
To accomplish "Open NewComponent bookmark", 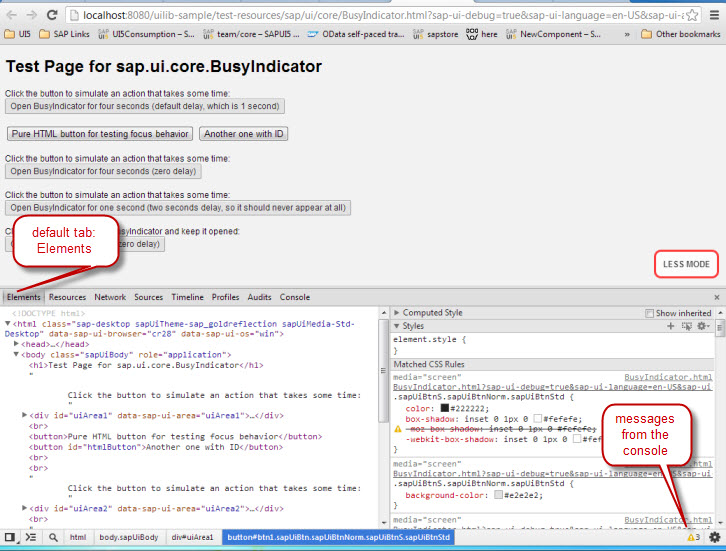I will (x=553, y=34).
